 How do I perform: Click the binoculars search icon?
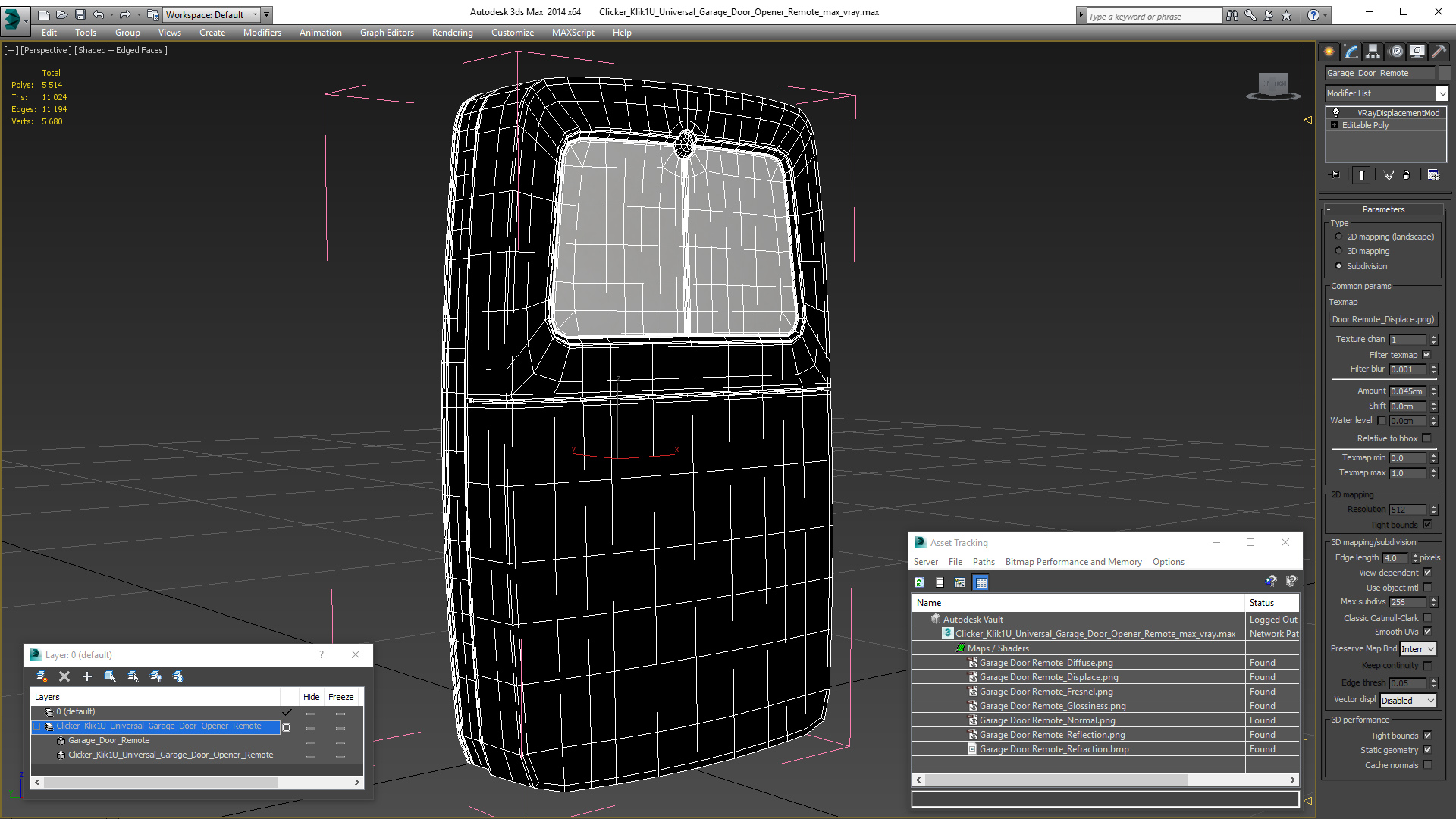point(1232,15)
